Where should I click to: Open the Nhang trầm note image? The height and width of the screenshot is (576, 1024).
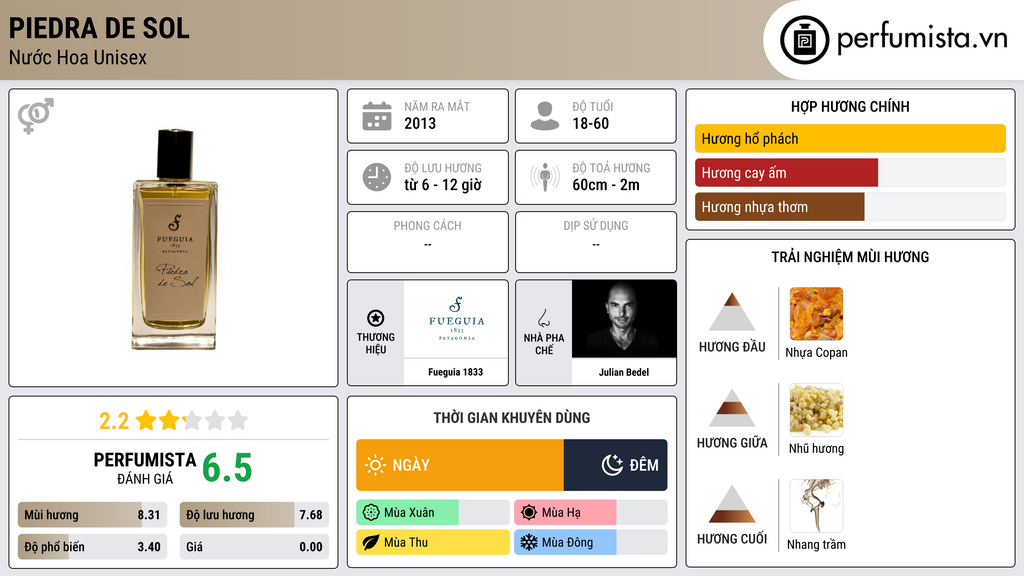coord(816,505)
